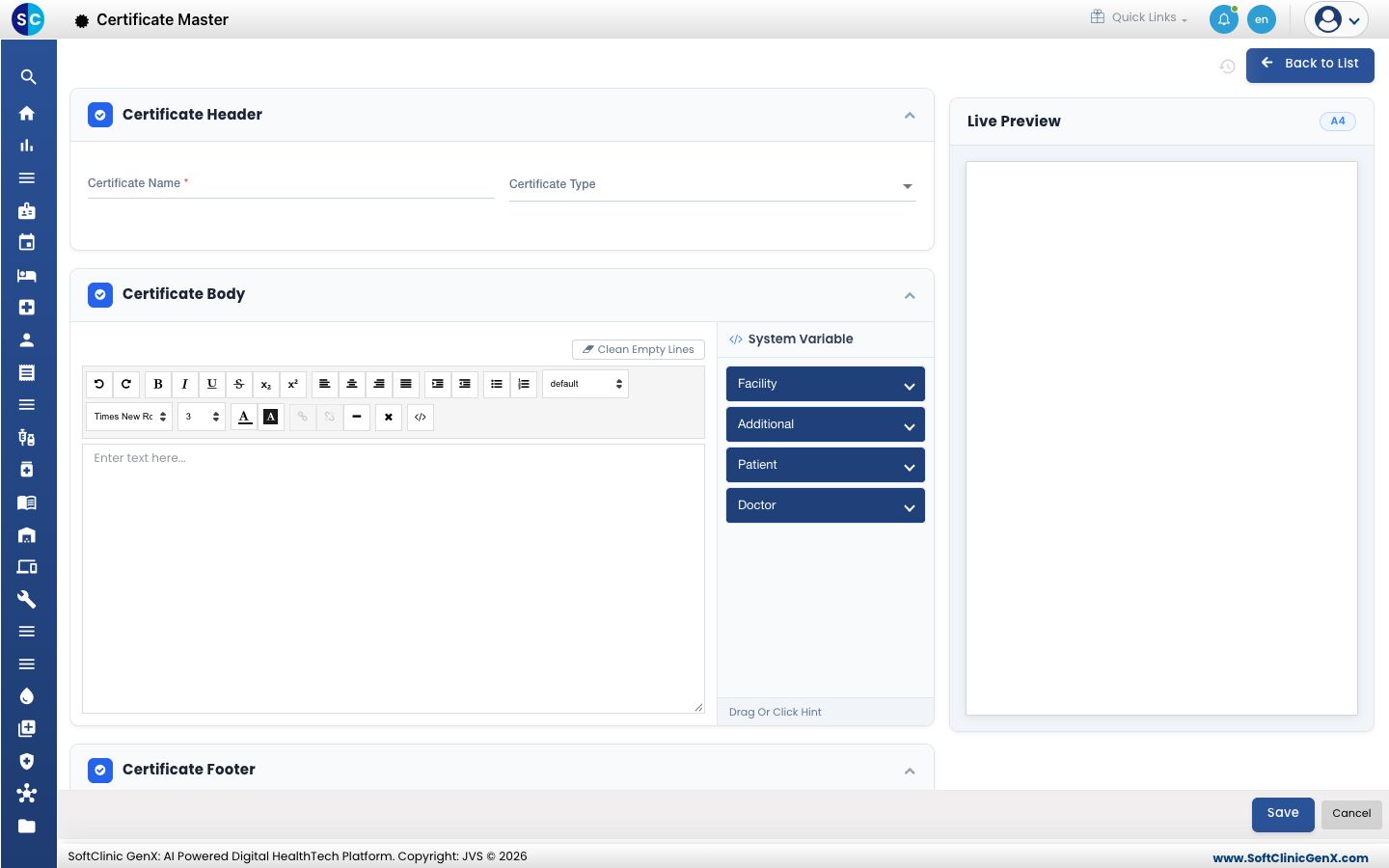Screen dimensions: 1389x868
Task: Toggle bold formatting
Action: (158, 384)
